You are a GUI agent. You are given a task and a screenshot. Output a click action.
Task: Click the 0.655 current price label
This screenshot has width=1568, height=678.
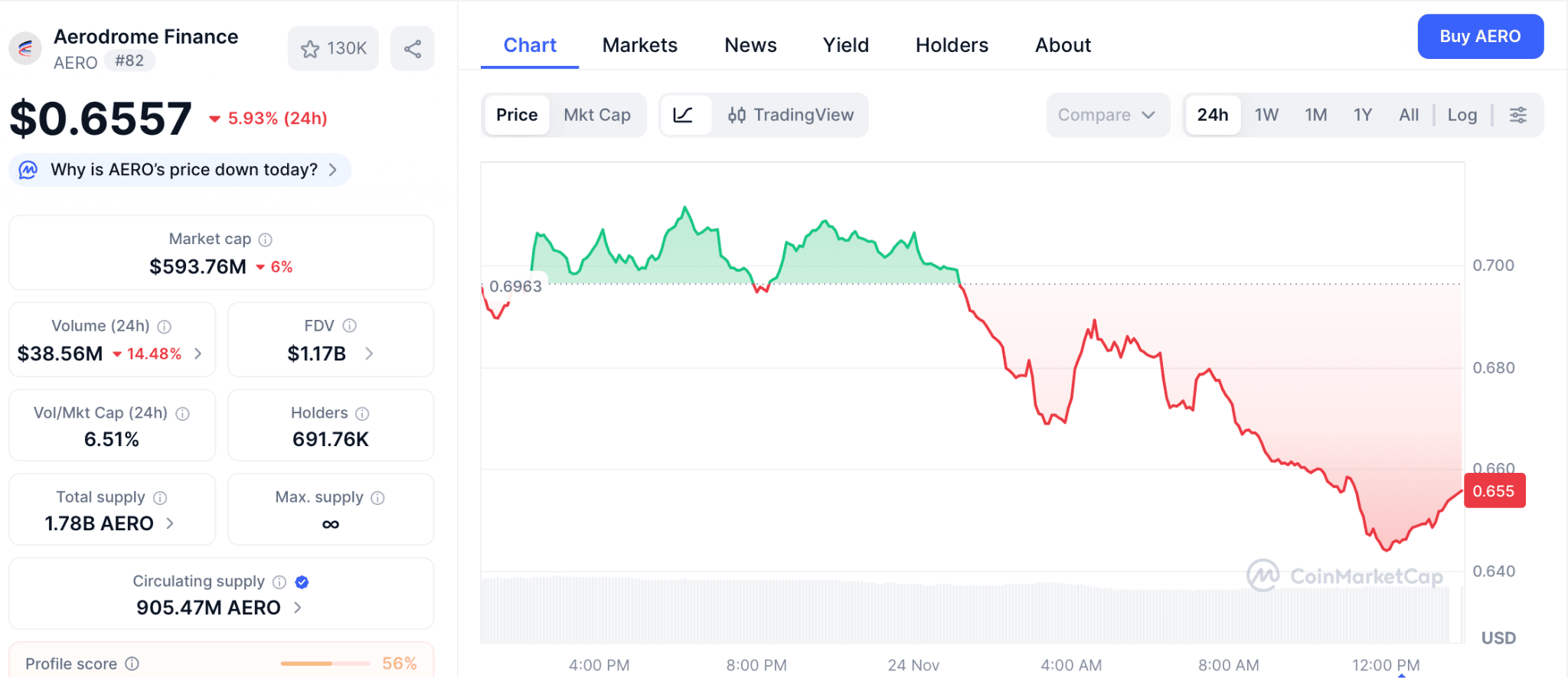point(1494,491)
